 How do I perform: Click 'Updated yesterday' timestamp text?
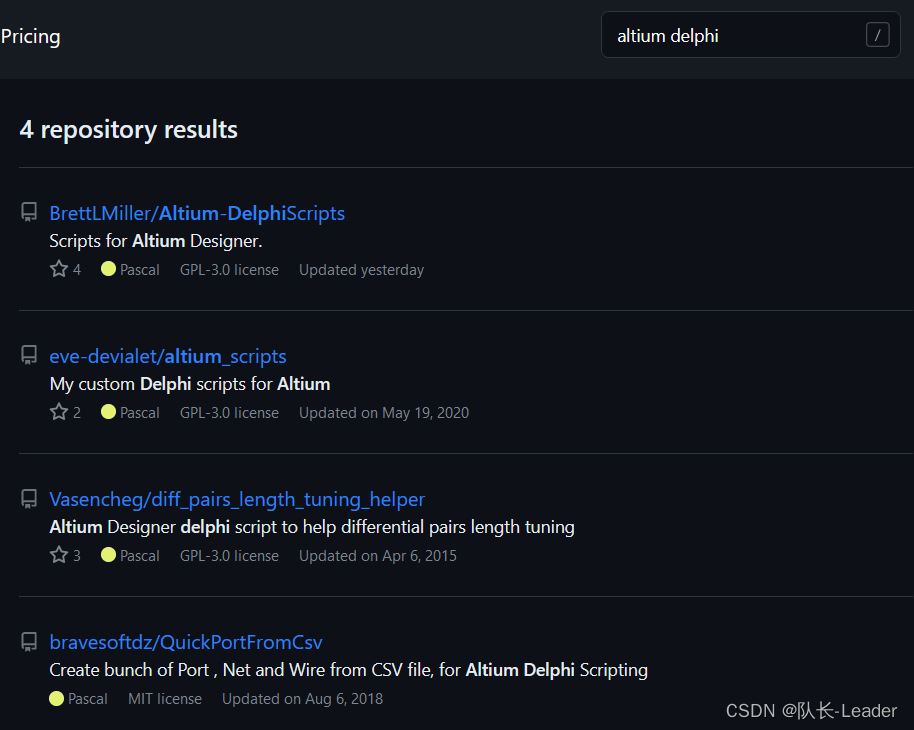tap(361, 270)
